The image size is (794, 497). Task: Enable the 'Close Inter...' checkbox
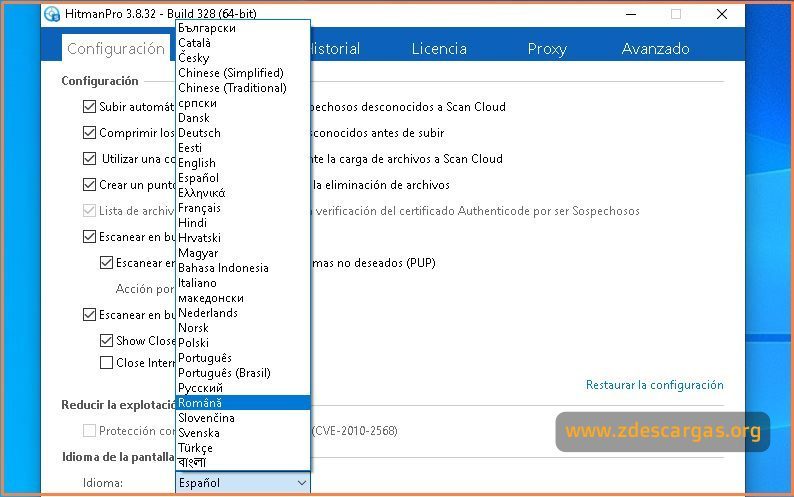pyautogui.click(x=106, y=363)
